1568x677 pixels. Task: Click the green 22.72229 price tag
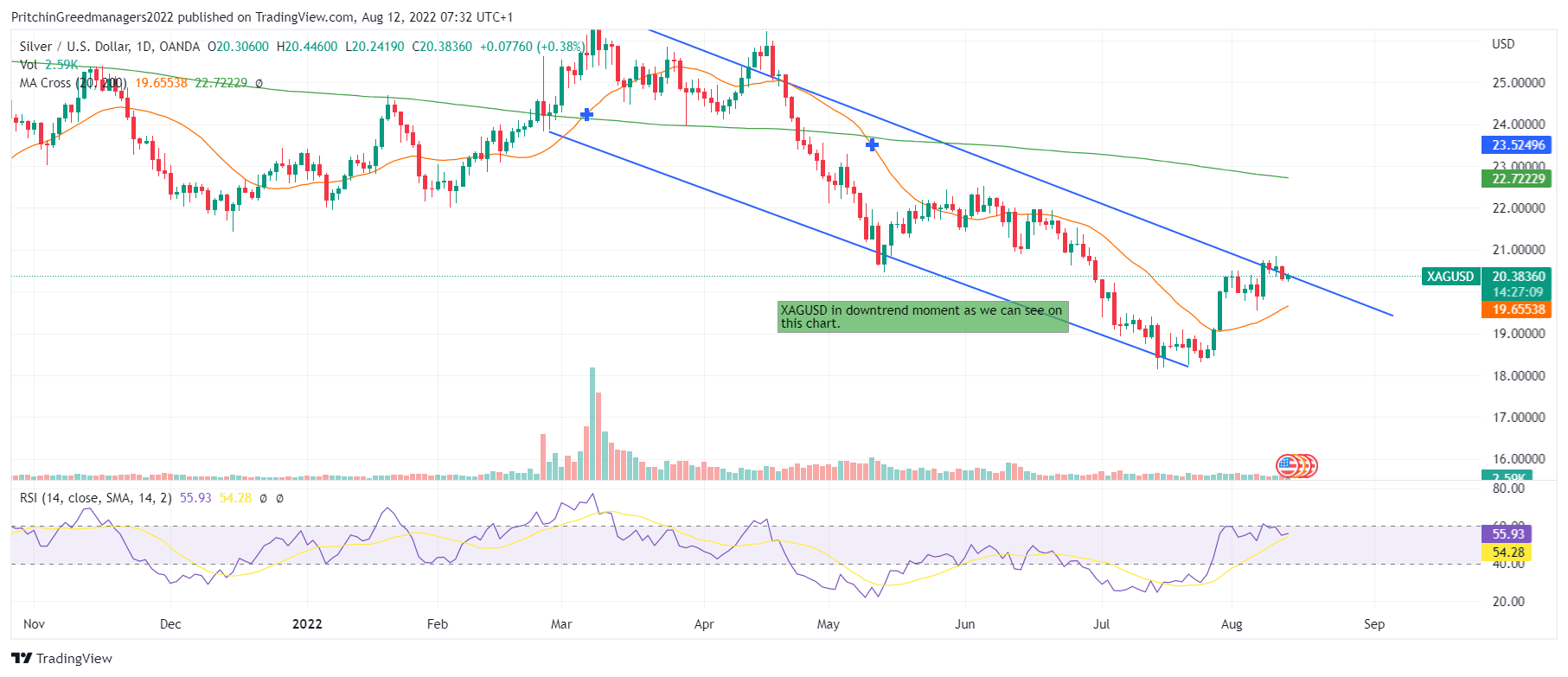(x=1518, y=179)
